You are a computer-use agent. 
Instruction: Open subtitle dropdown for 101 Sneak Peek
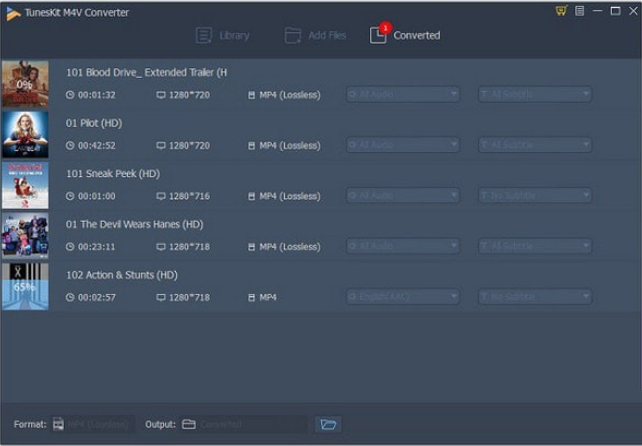(x=535, y=196)
